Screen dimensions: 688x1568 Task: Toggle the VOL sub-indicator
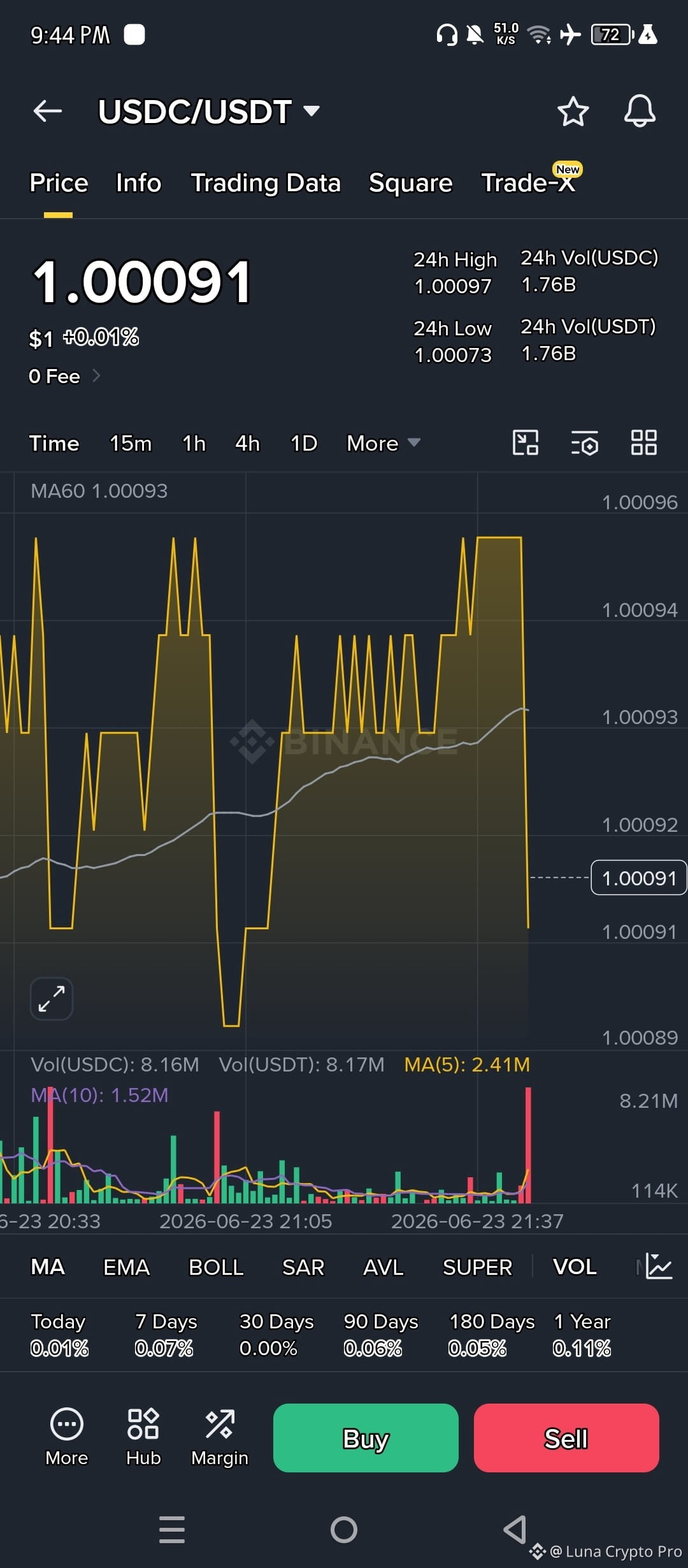[575, 1267]
